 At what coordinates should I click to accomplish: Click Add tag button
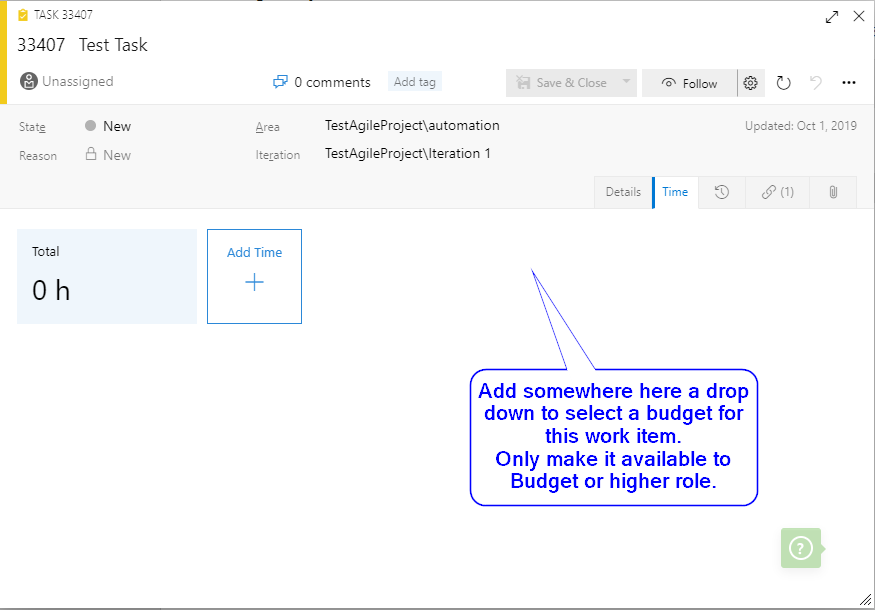pyautogui.click(x=415, y=82)
